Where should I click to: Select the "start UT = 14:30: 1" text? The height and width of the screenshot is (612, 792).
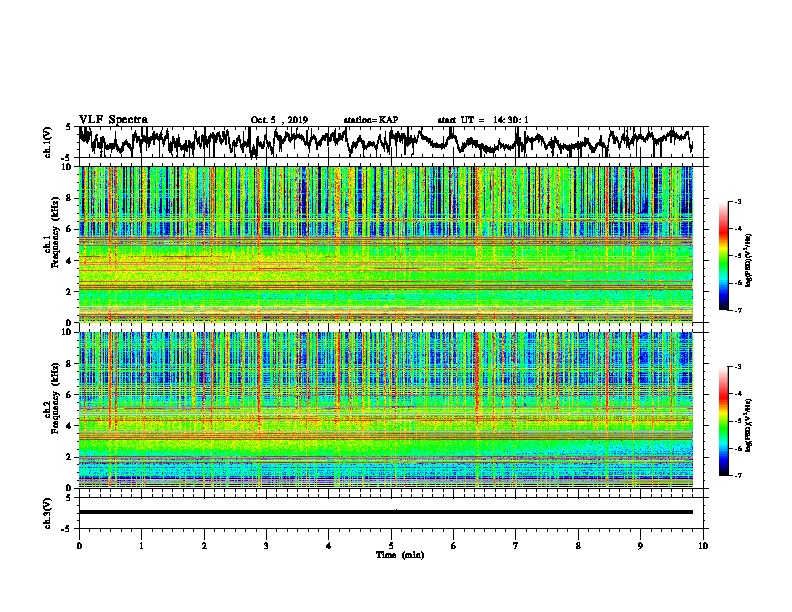pos(483,120)
